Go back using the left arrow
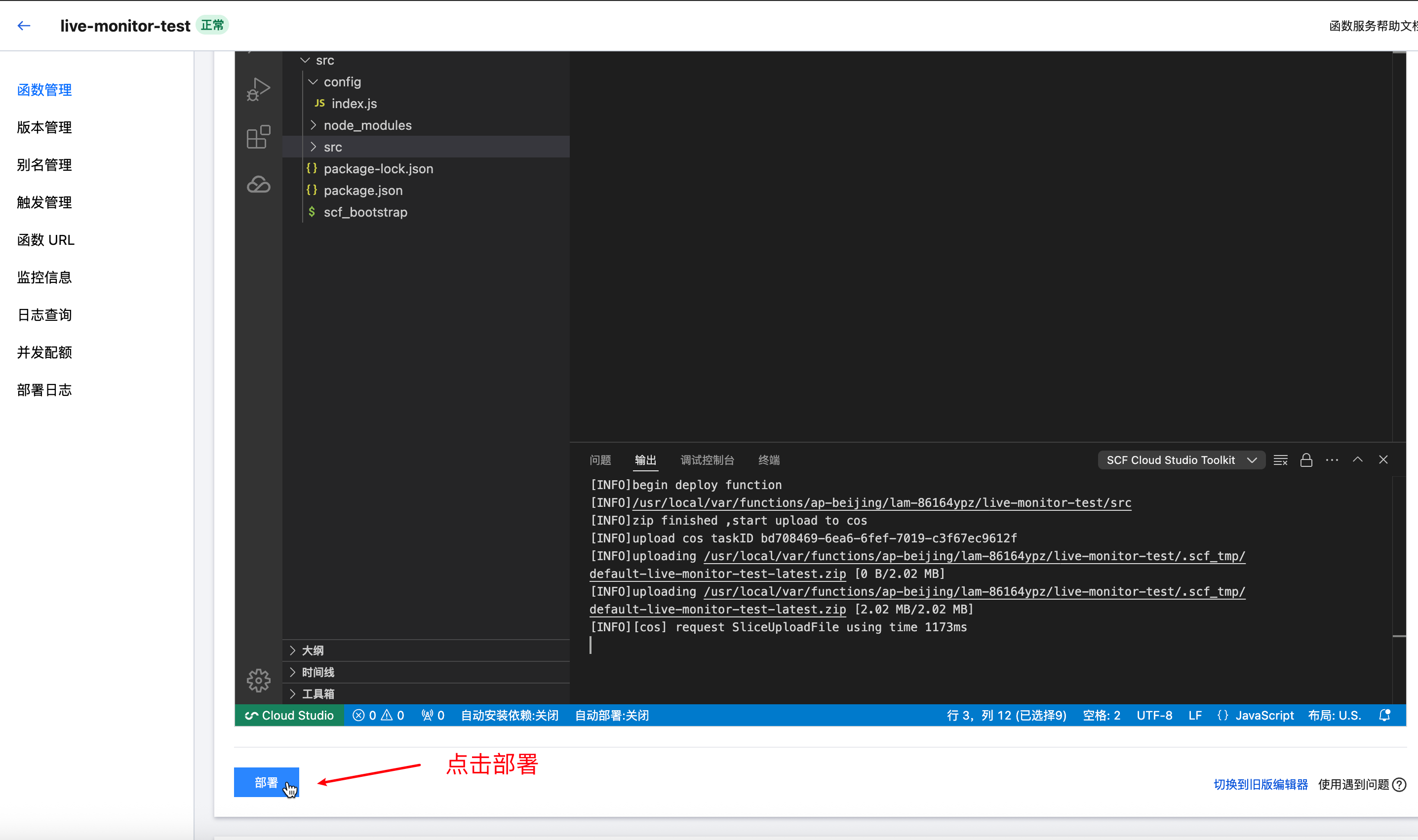Screen dimensions: 1418x840 tap(24, 26)
